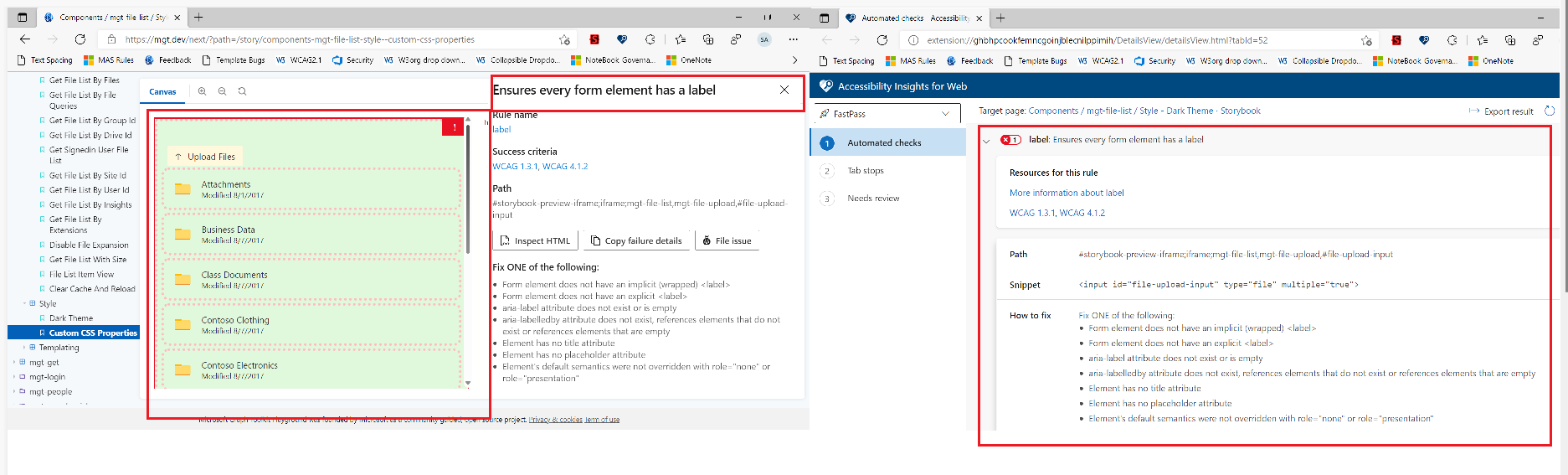Select Needs review step
Image resolution: width=1568 pixels, height=475 pixels.
(x=873, y=199)
